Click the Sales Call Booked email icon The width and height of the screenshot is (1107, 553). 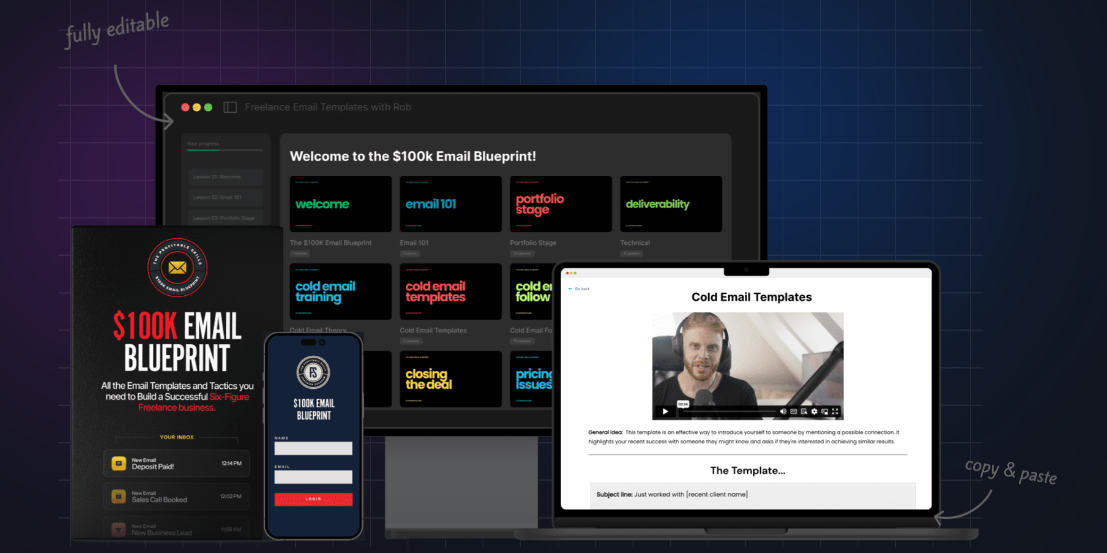pyautogui.click(x=118, y=496)
